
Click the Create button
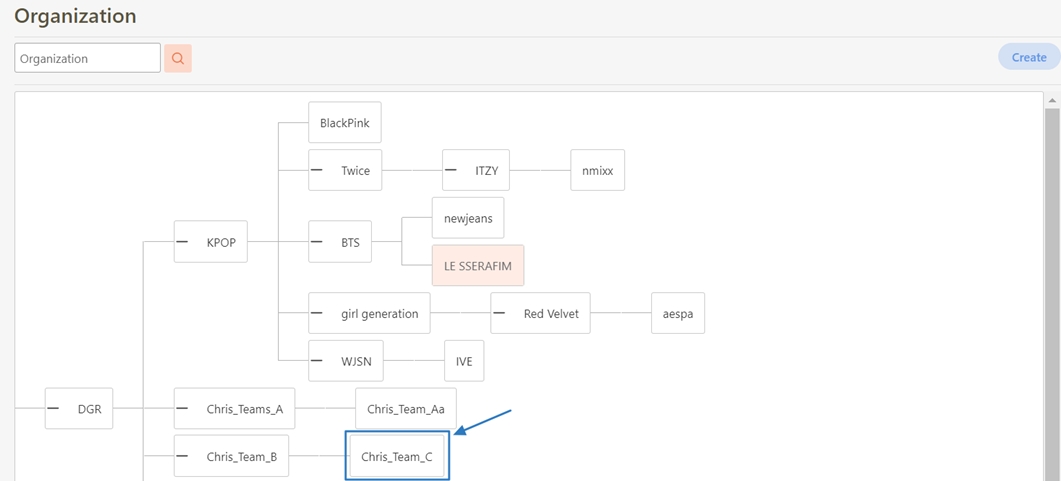pos(1028,57)
